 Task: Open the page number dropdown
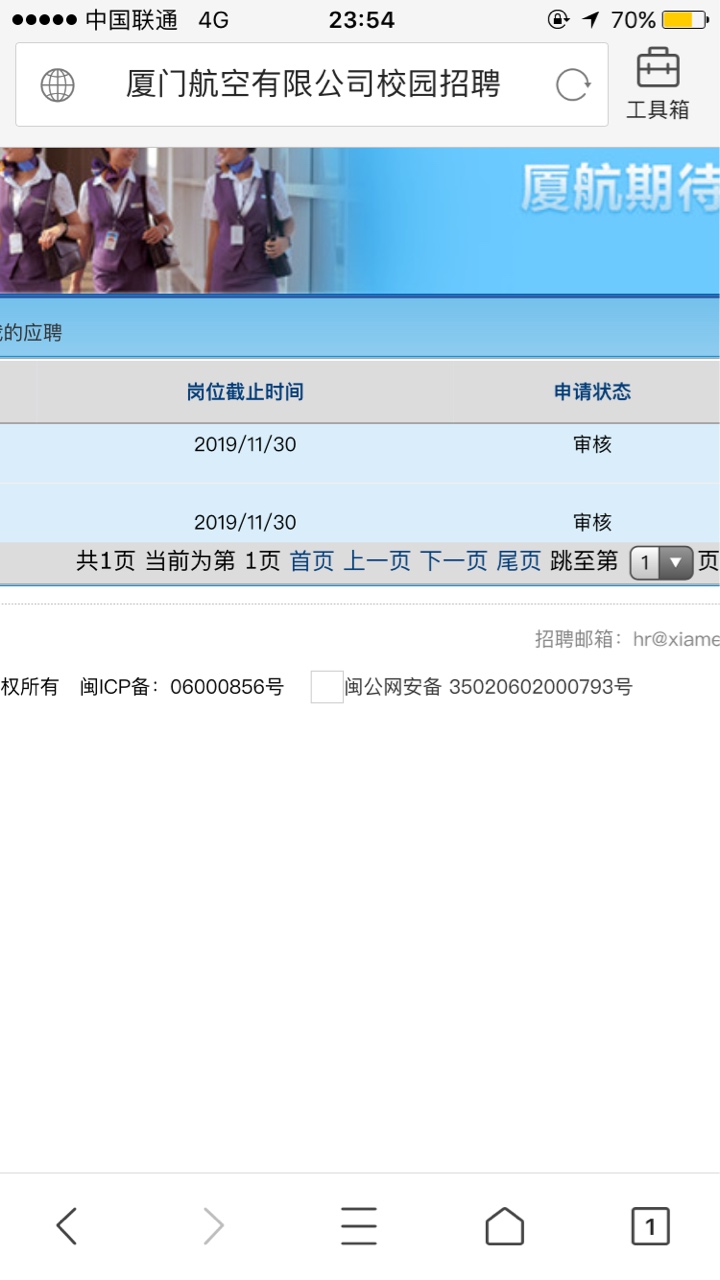click(661, 563)
